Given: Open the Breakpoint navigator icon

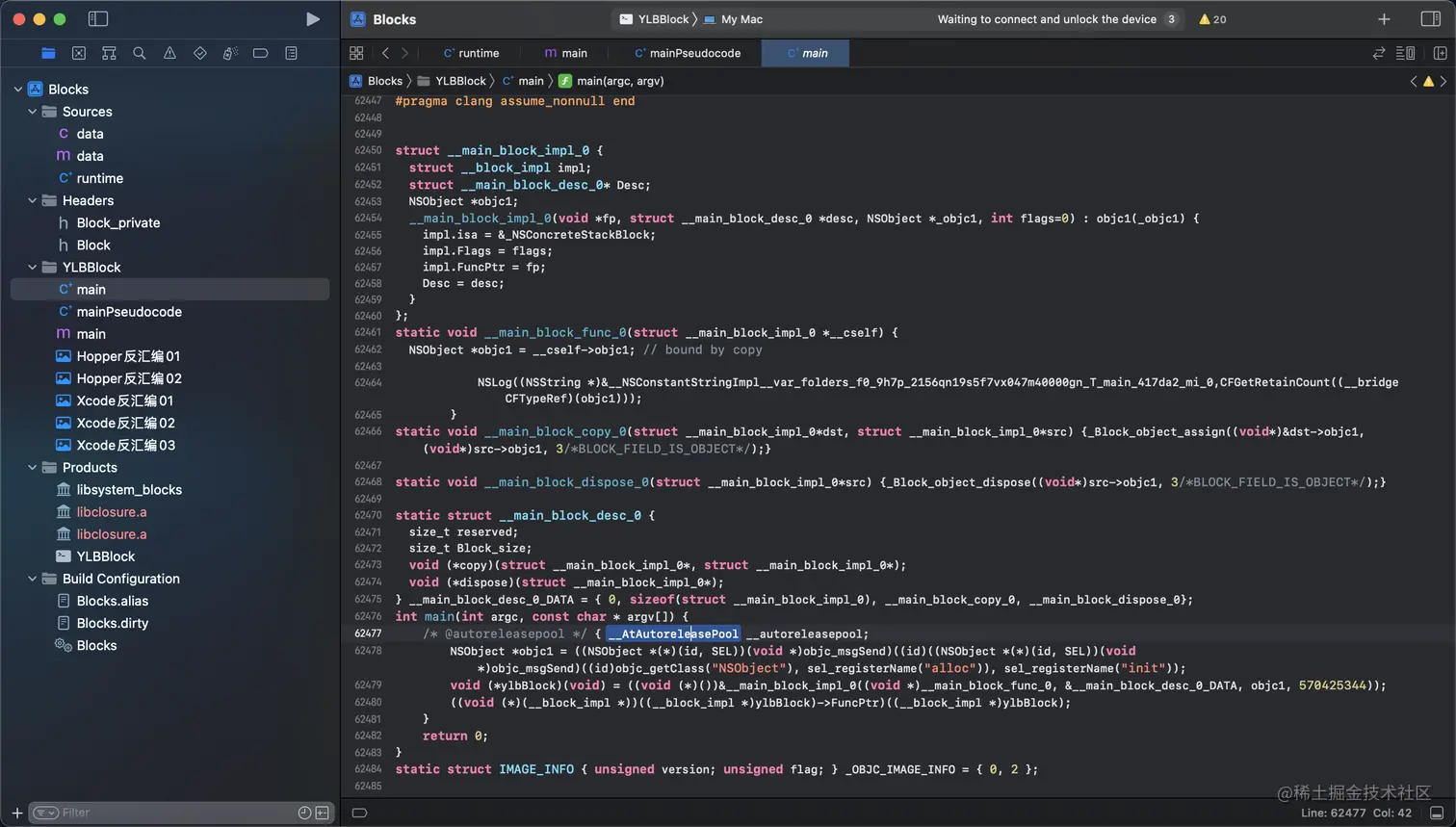Looking at the screenshot, I should (260, 53).
